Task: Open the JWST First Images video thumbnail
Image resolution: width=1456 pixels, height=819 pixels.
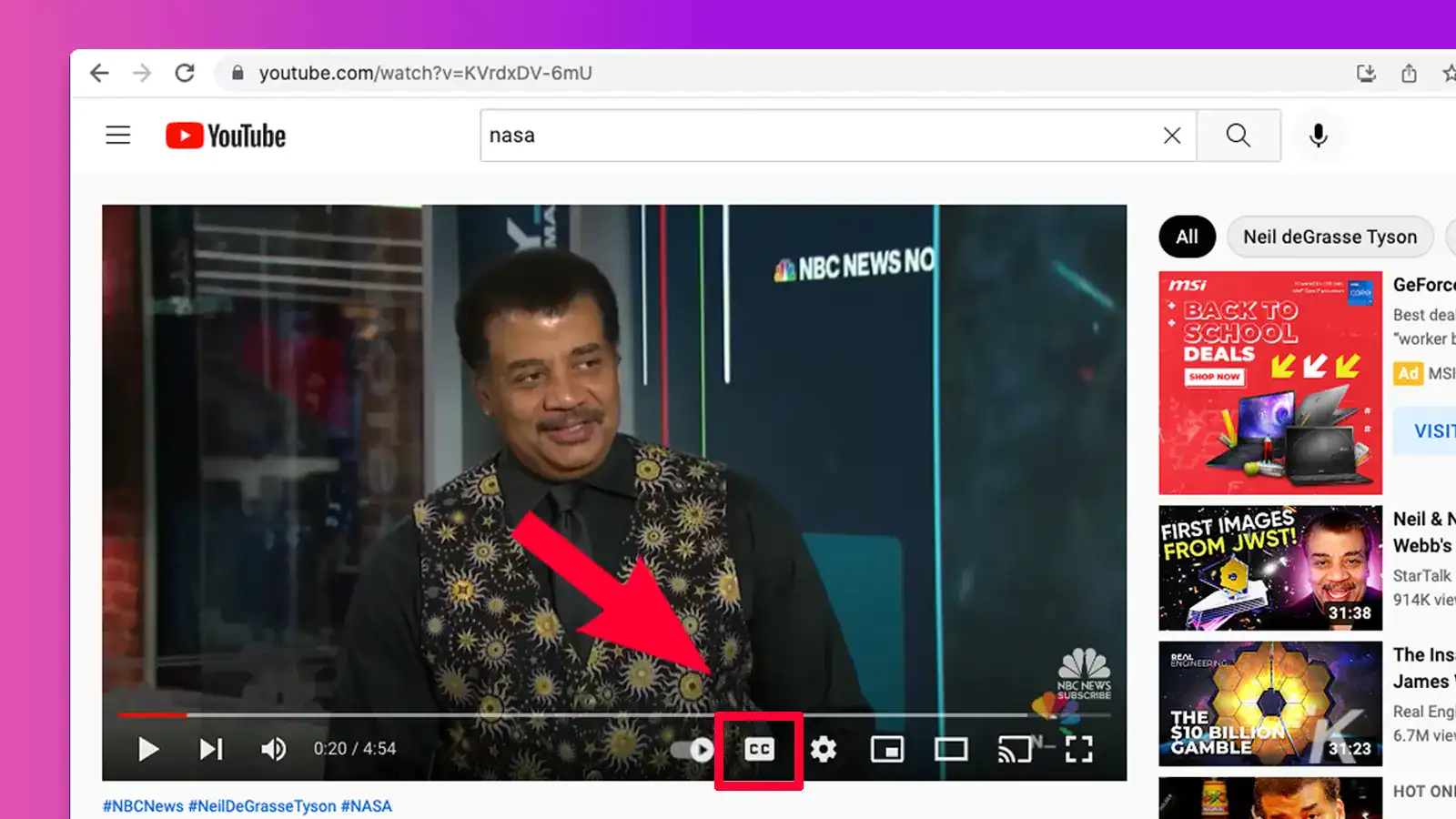Action: 1270,567
